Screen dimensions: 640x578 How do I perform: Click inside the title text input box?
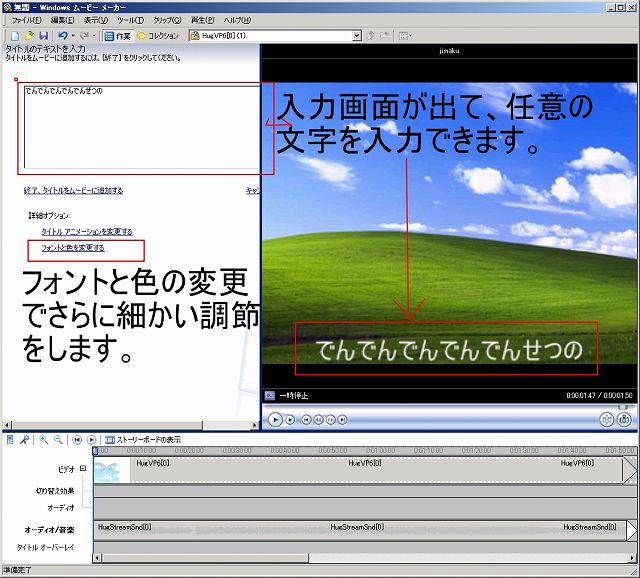click(142, 127)
